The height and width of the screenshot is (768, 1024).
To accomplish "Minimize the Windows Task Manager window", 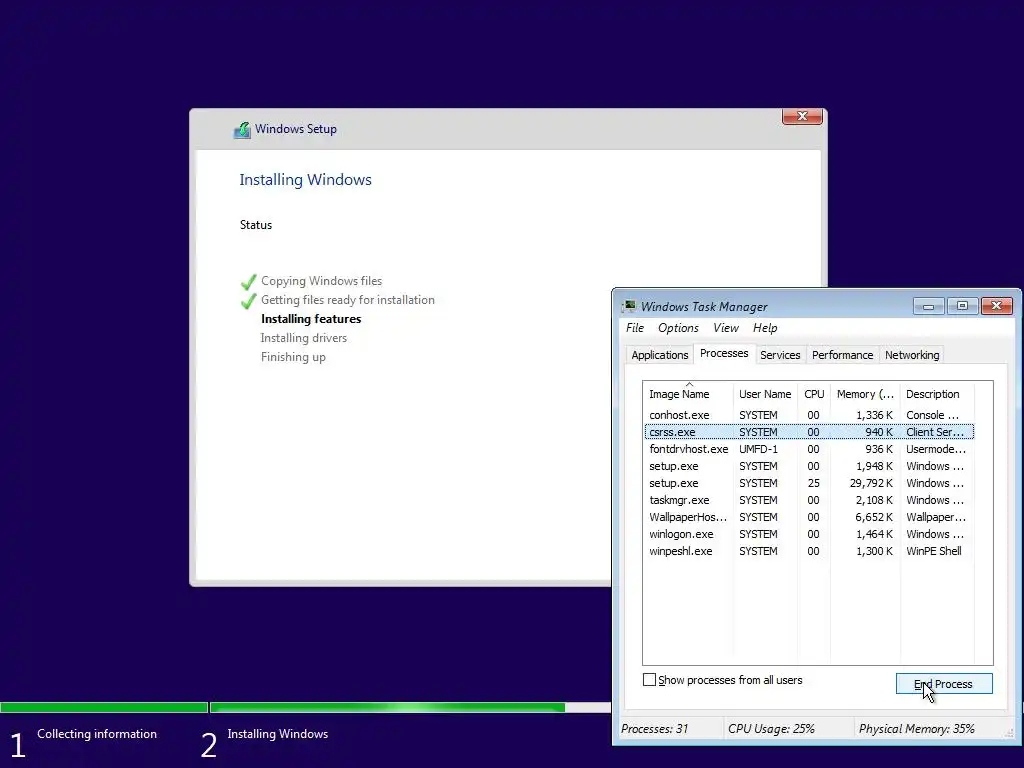I will coord(928,306).
